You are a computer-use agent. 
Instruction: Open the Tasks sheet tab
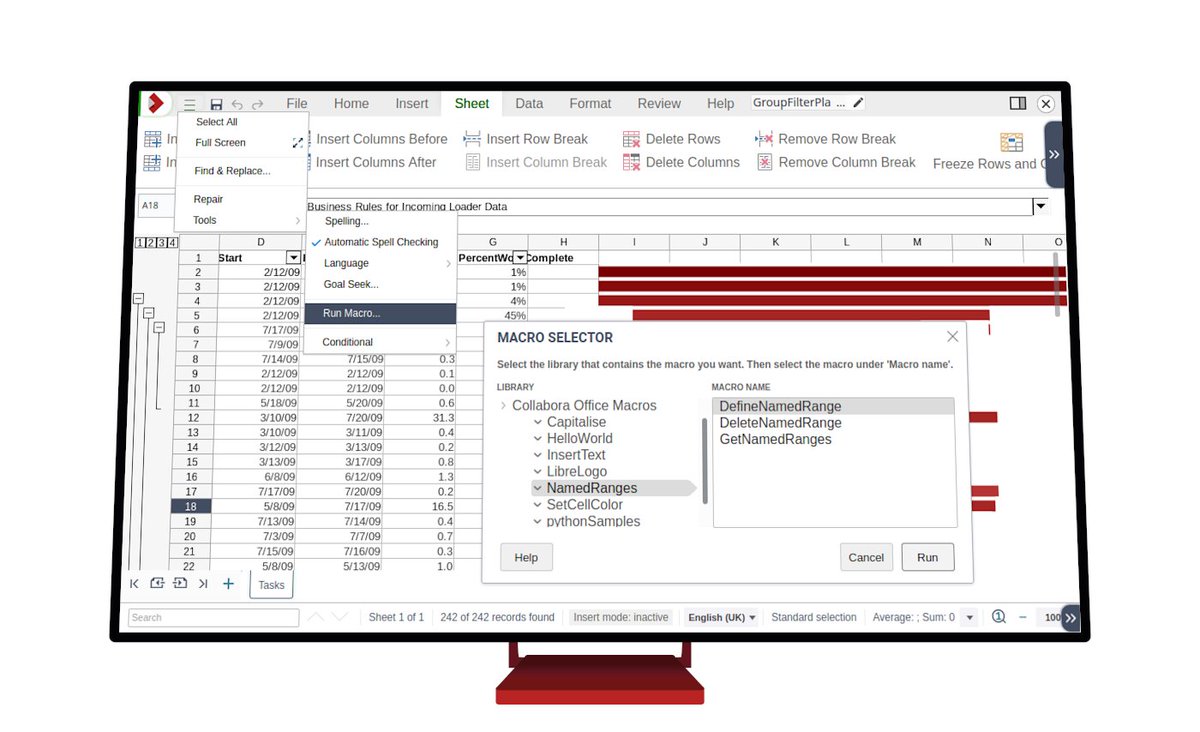point(271,585)
